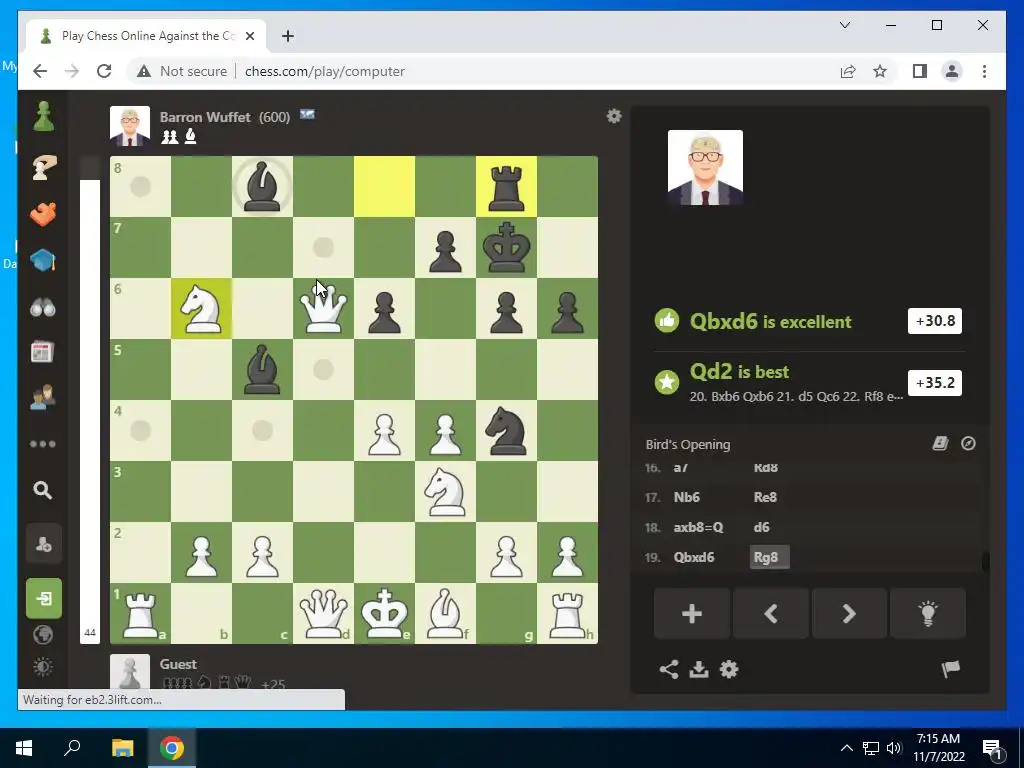Click the sign-up user icon in sidebar
1024x768 pixels.
tap(44, 544)
